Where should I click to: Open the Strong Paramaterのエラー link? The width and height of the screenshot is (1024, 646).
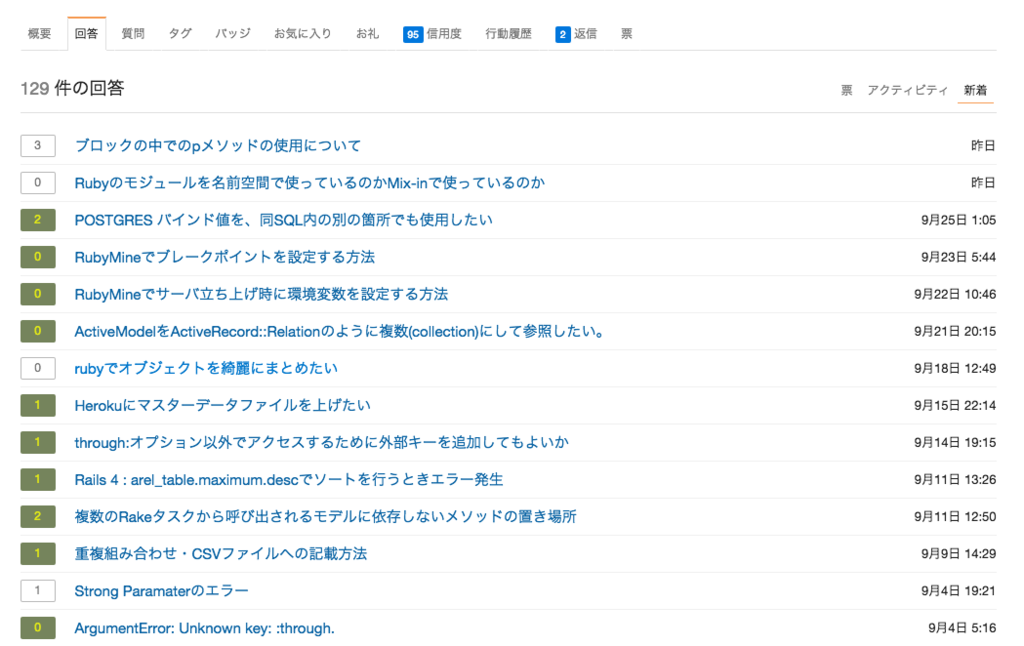162,590
